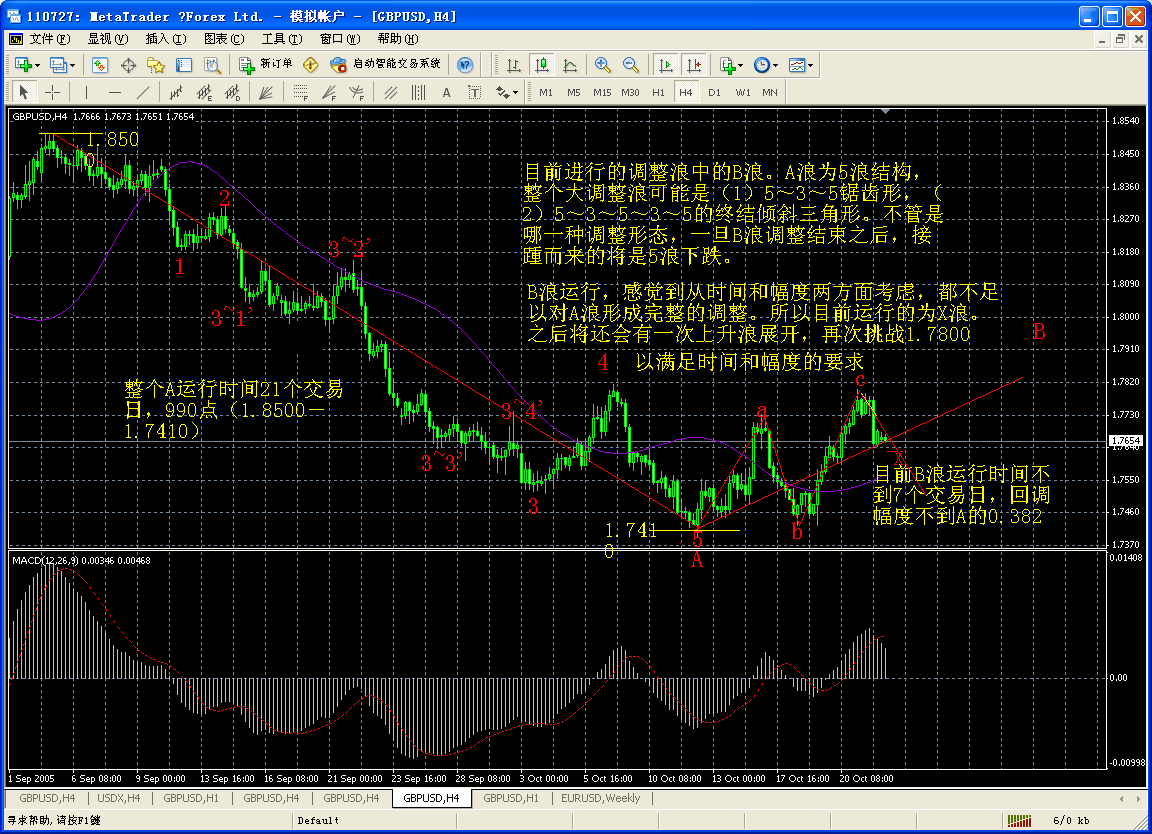Select the trendline tool
Image resolution: width=1152 pixels, height=834 pixels.
click(x=143, y=93)
